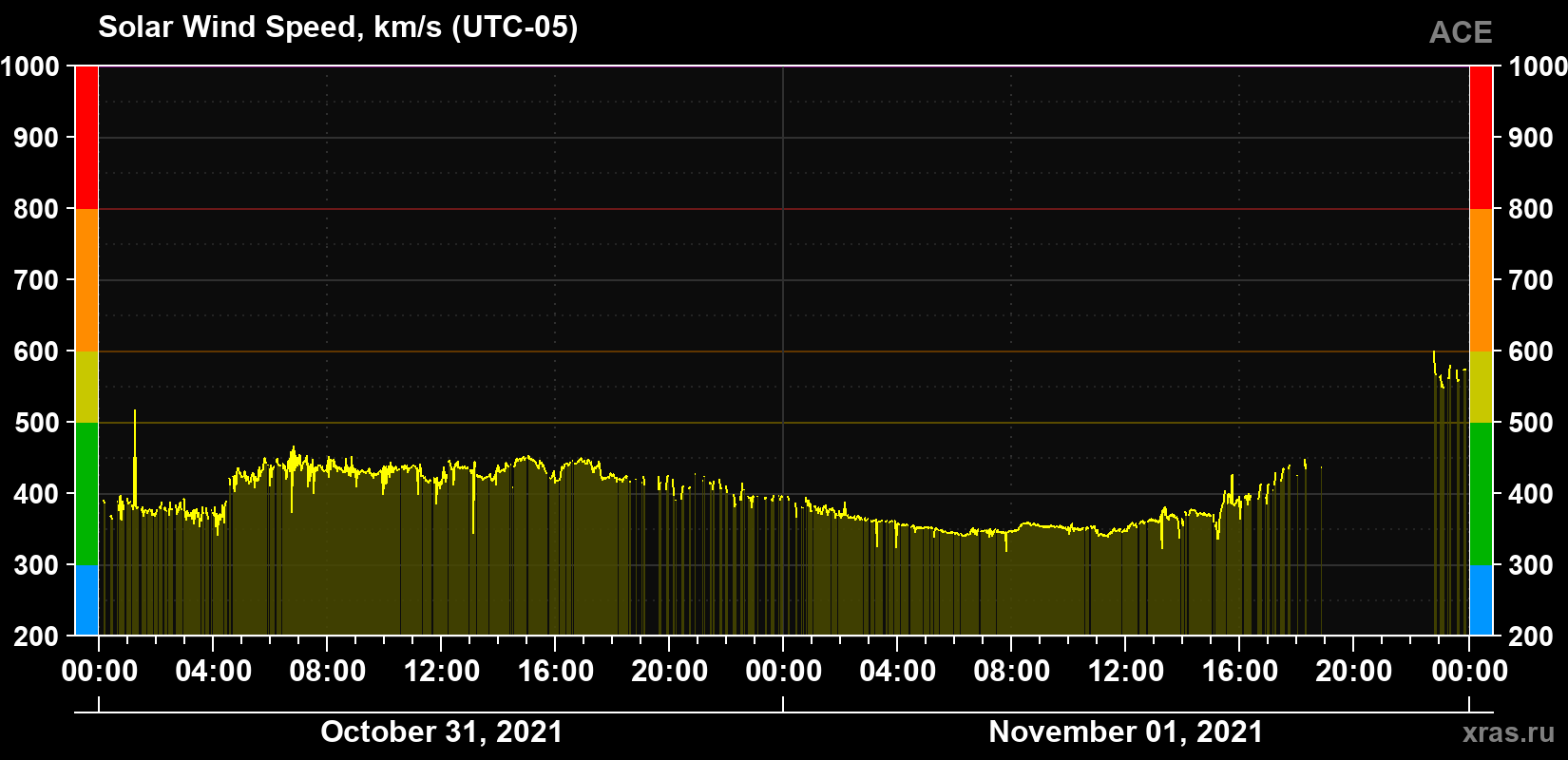Click the 500 label on left axis
This screenshot has height=760, width=1568.
pyautogui.click(x=37, y=423)
